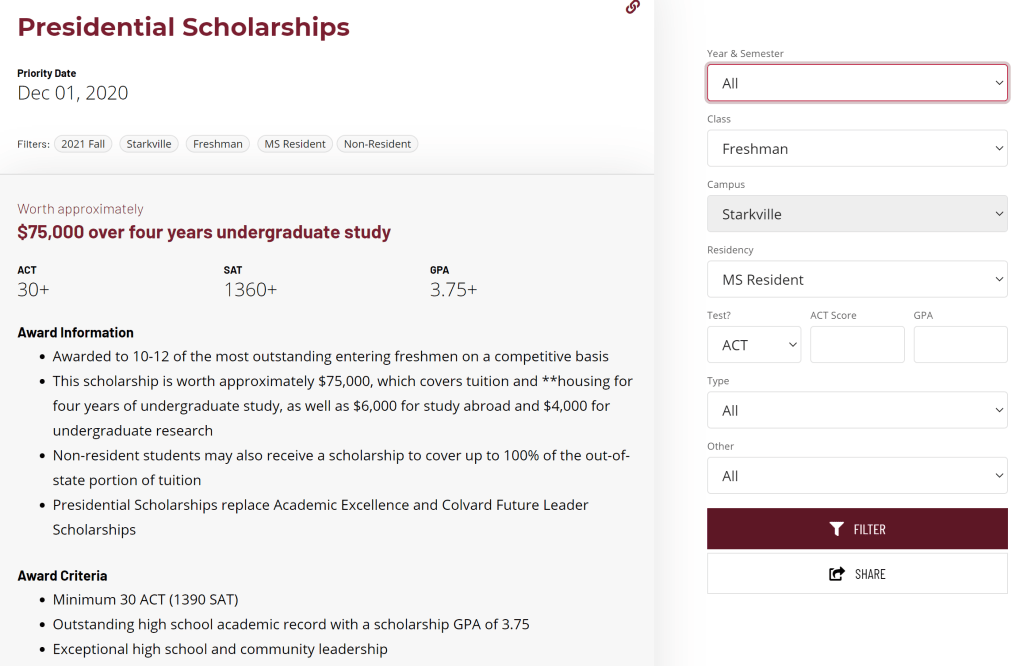Open the Year & Semester dropdown
Image resolution: width=1023 pixels, height=666 pixels.
pyautogui.click(x=857, y=83)
